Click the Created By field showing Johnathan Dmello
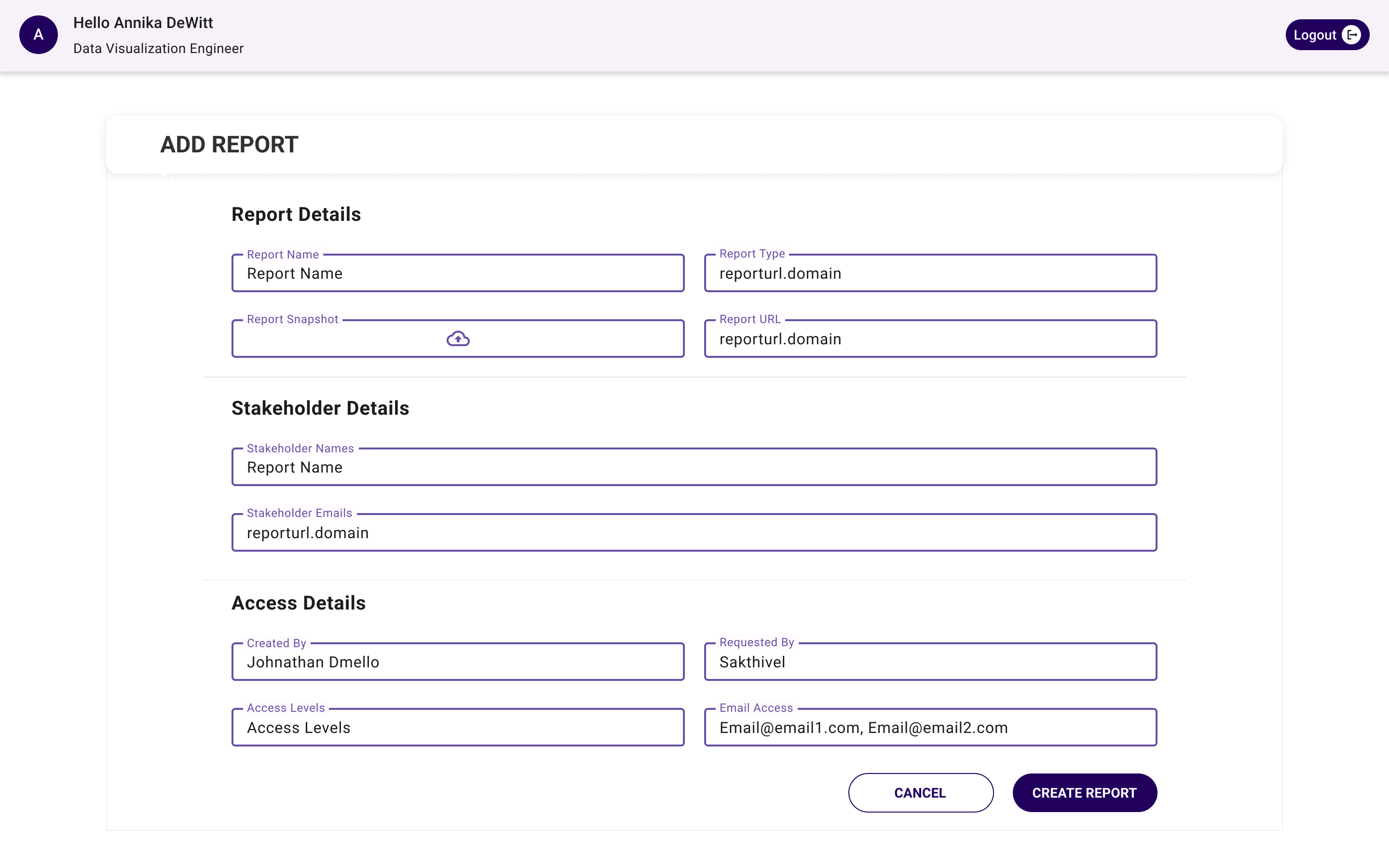The width and height of the screenshot is (1389, 868). 458,662
